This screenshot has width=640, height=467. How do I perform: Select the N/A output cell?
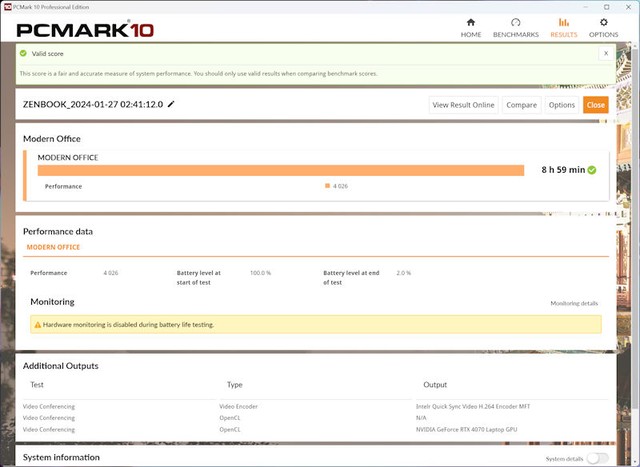(x=421, y=418)
